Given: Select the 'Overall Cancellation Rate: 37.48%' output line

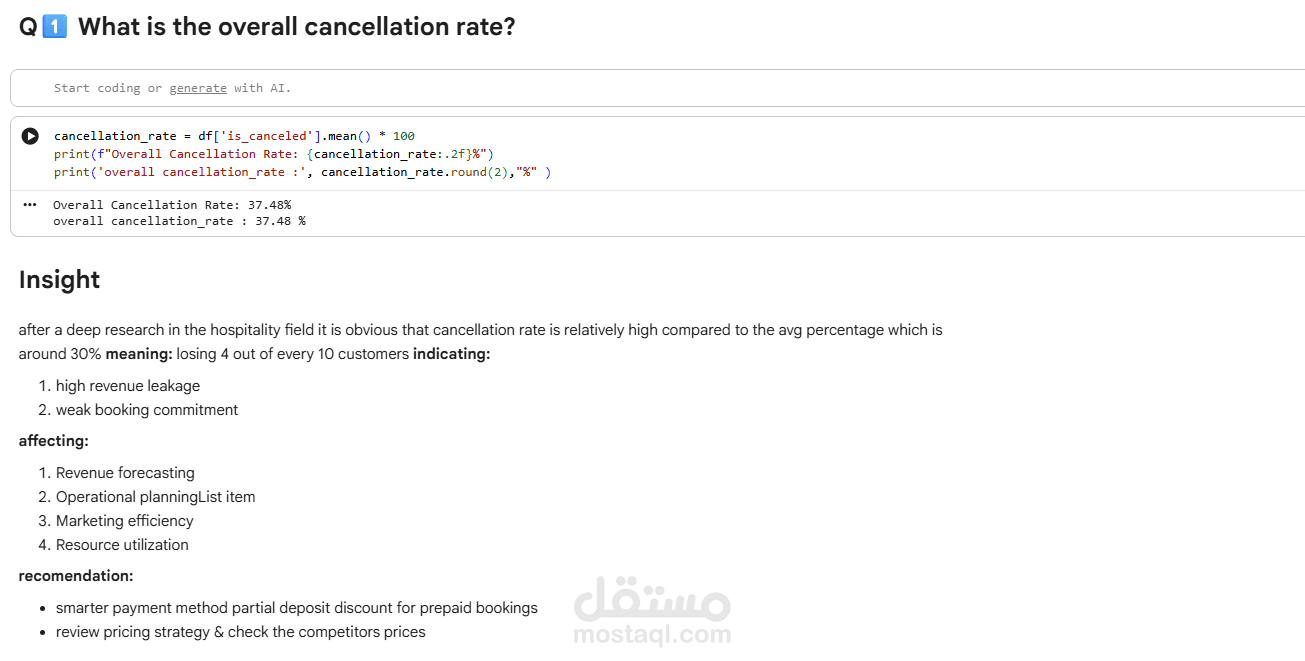Looking at the screenshot, I should click(172, 205).
